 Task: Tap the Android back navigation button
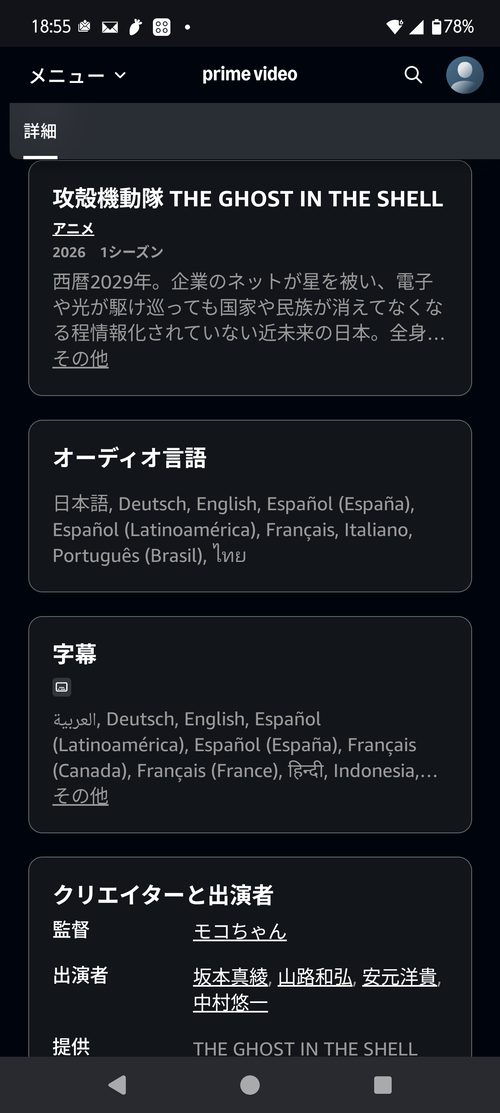pos(117,1085)
